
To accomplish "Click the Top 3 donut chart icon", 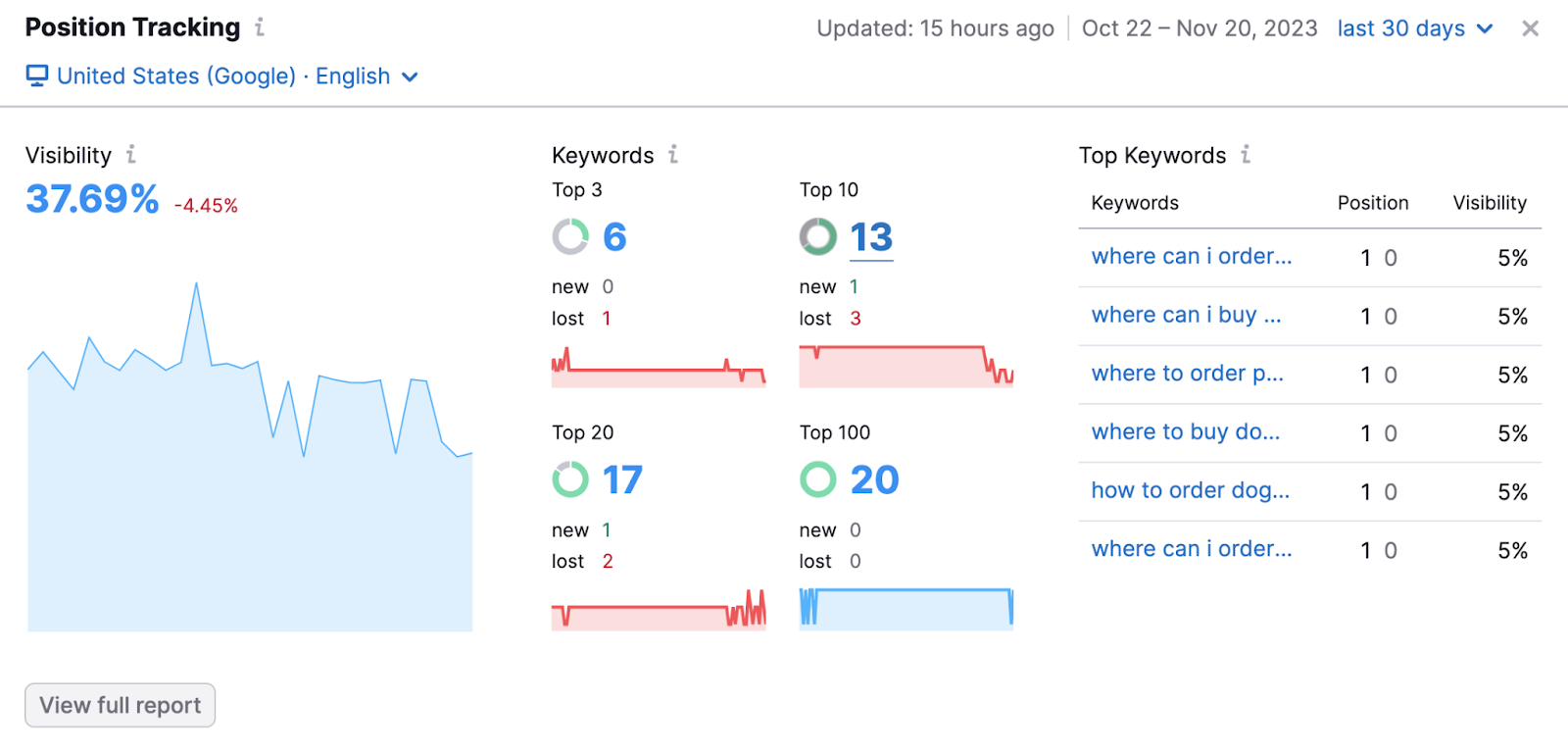I will tap(570, 236).
